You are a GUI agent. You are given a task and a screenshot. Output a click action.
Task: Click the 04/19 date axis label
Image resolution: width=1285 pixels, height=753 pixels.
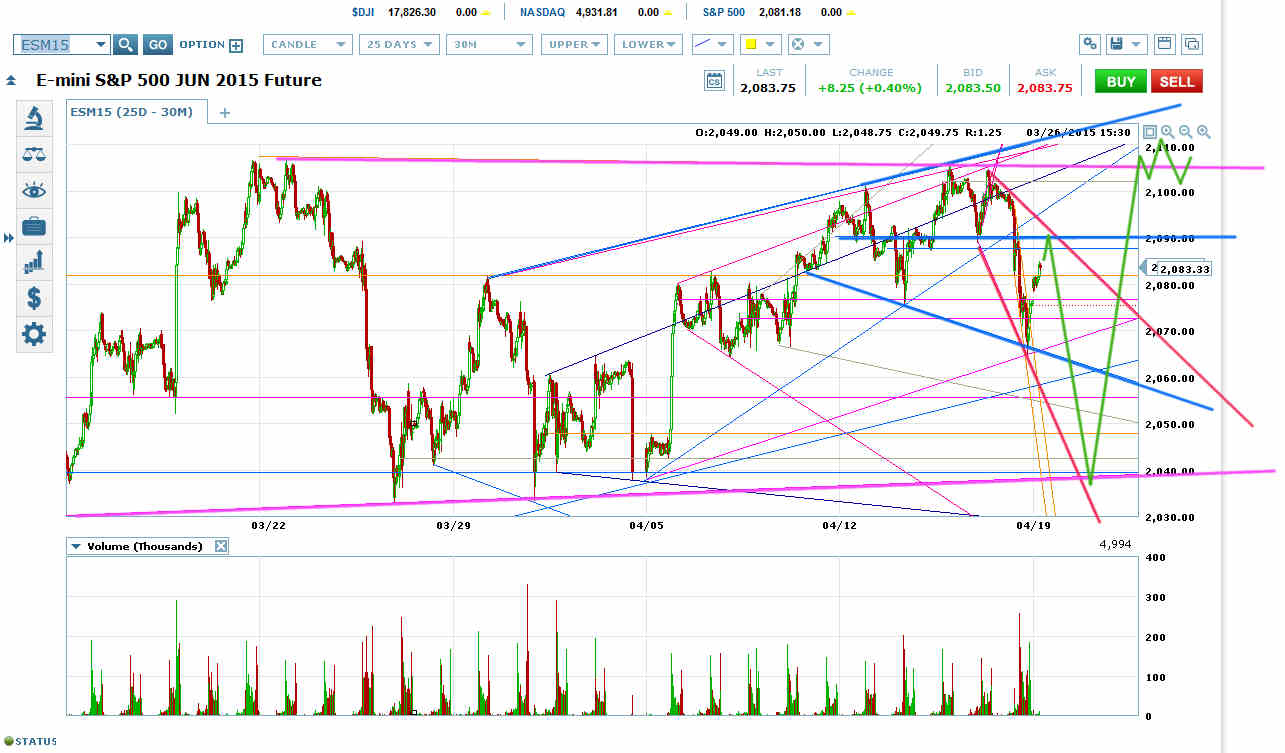pos(1032,525)
